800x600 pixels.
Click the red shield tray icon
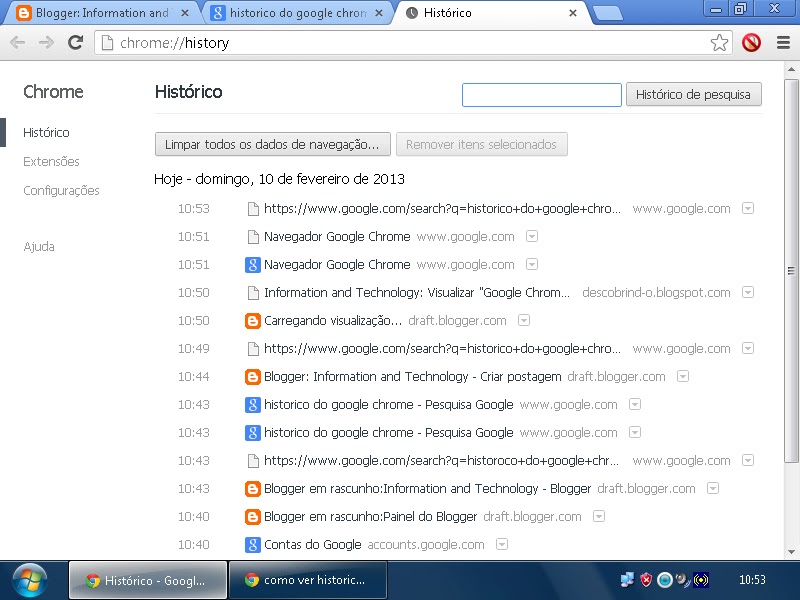pos(646,580)
